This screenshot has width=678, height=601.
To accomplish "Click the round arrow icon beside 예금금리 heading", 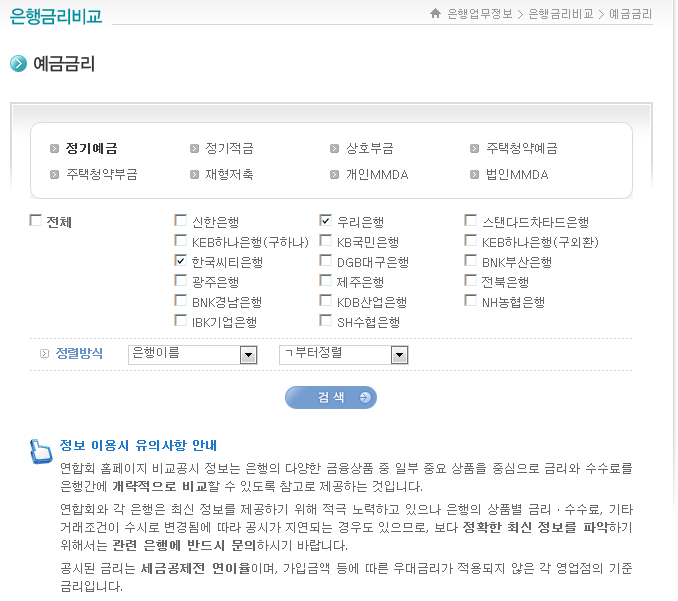I will click(19, 64).
